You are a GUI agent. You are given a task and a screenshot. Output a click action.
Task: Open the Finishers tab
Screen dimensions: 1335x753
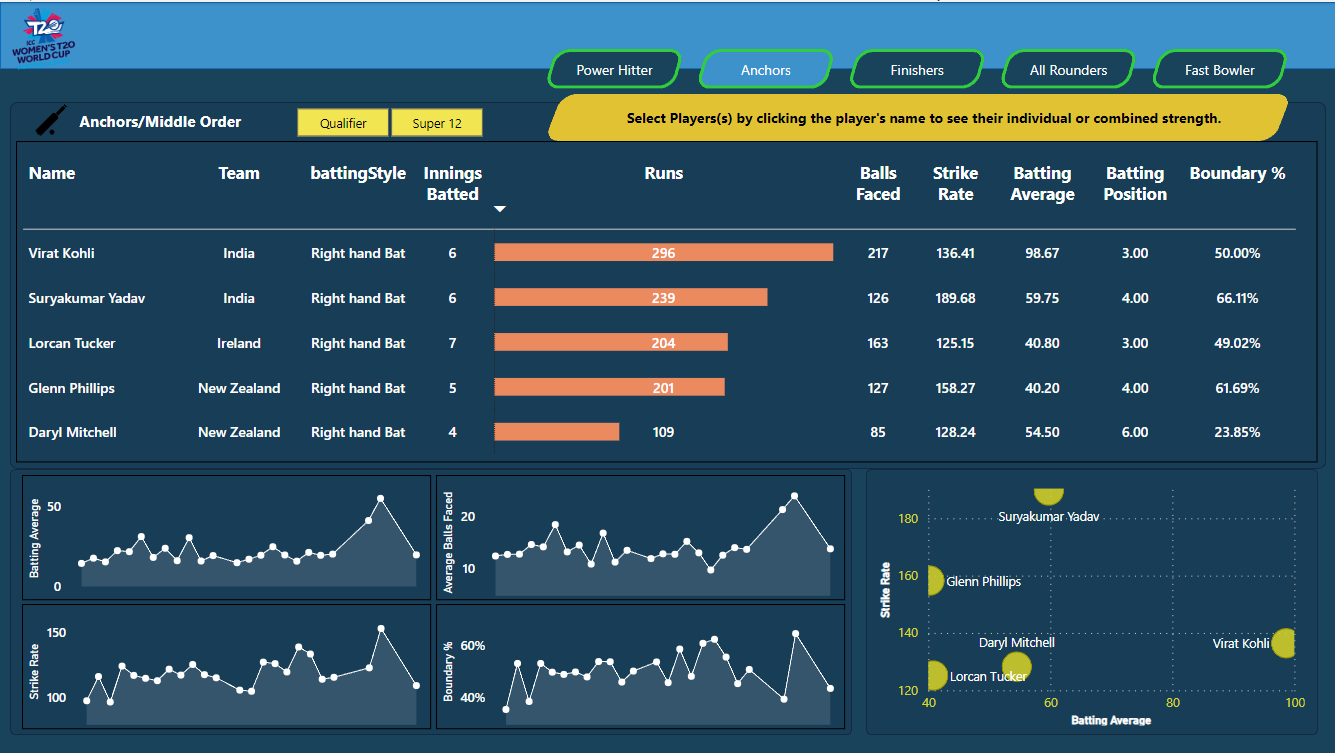click(917, 70)
